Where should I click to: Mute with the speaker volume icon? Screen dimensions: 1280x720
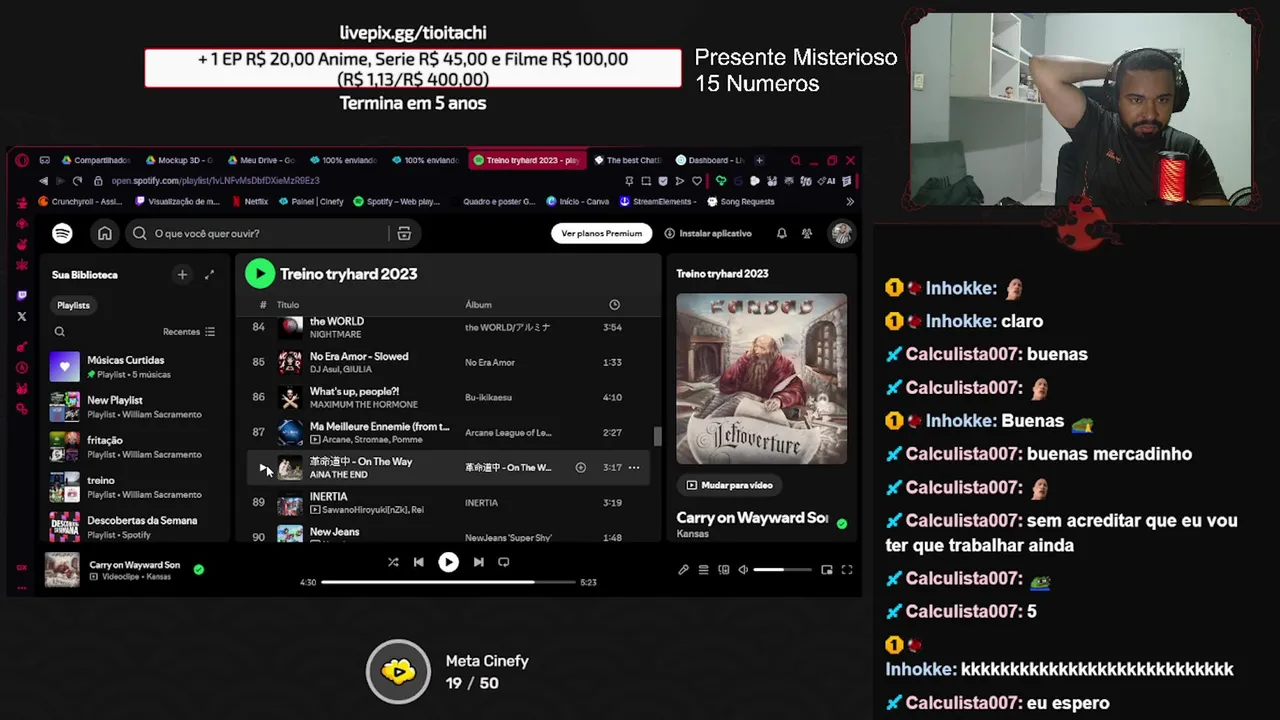pos(743,570)
